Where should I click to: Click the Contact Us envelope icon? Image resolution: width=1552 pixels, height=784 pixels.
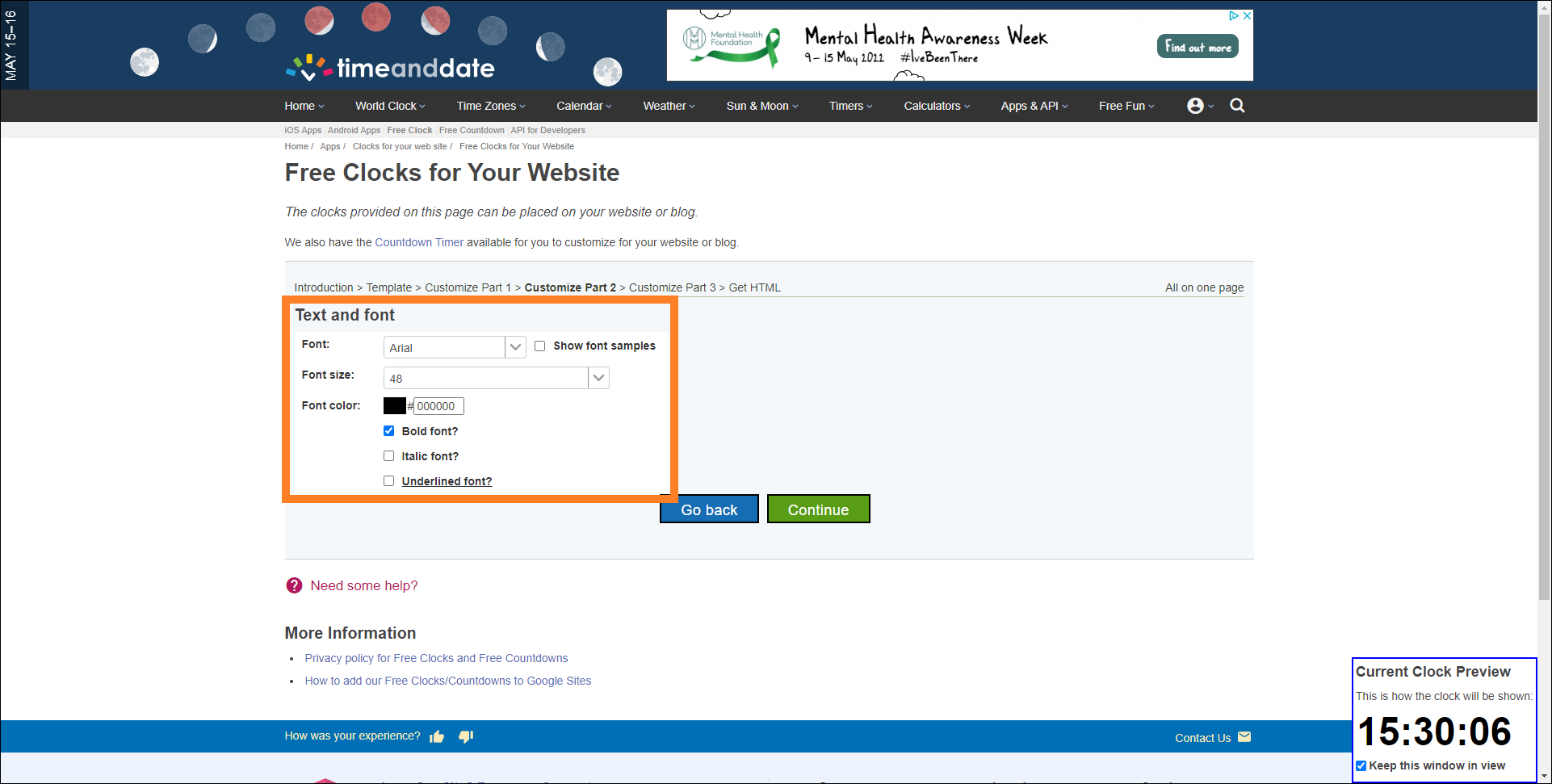pyautogui.click(x=1244, y=737)
